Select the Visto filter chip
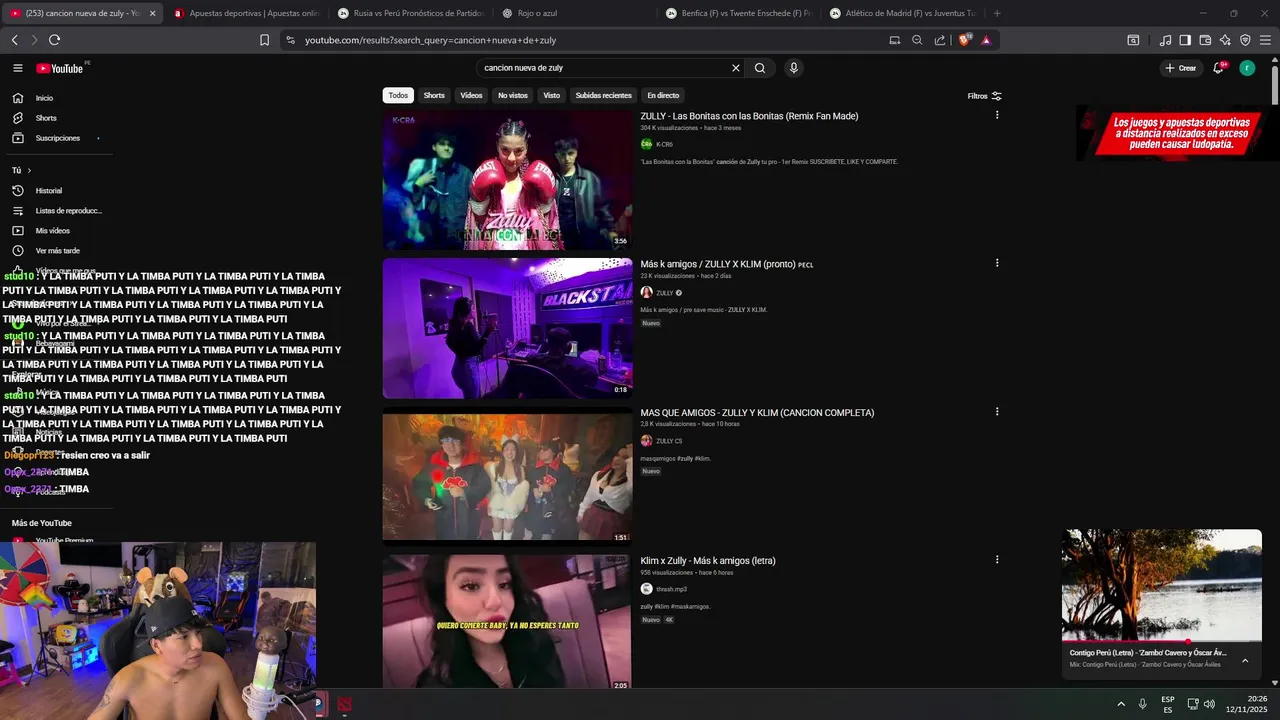Screen dimensions: 1280x720 (x=551, y=95)
